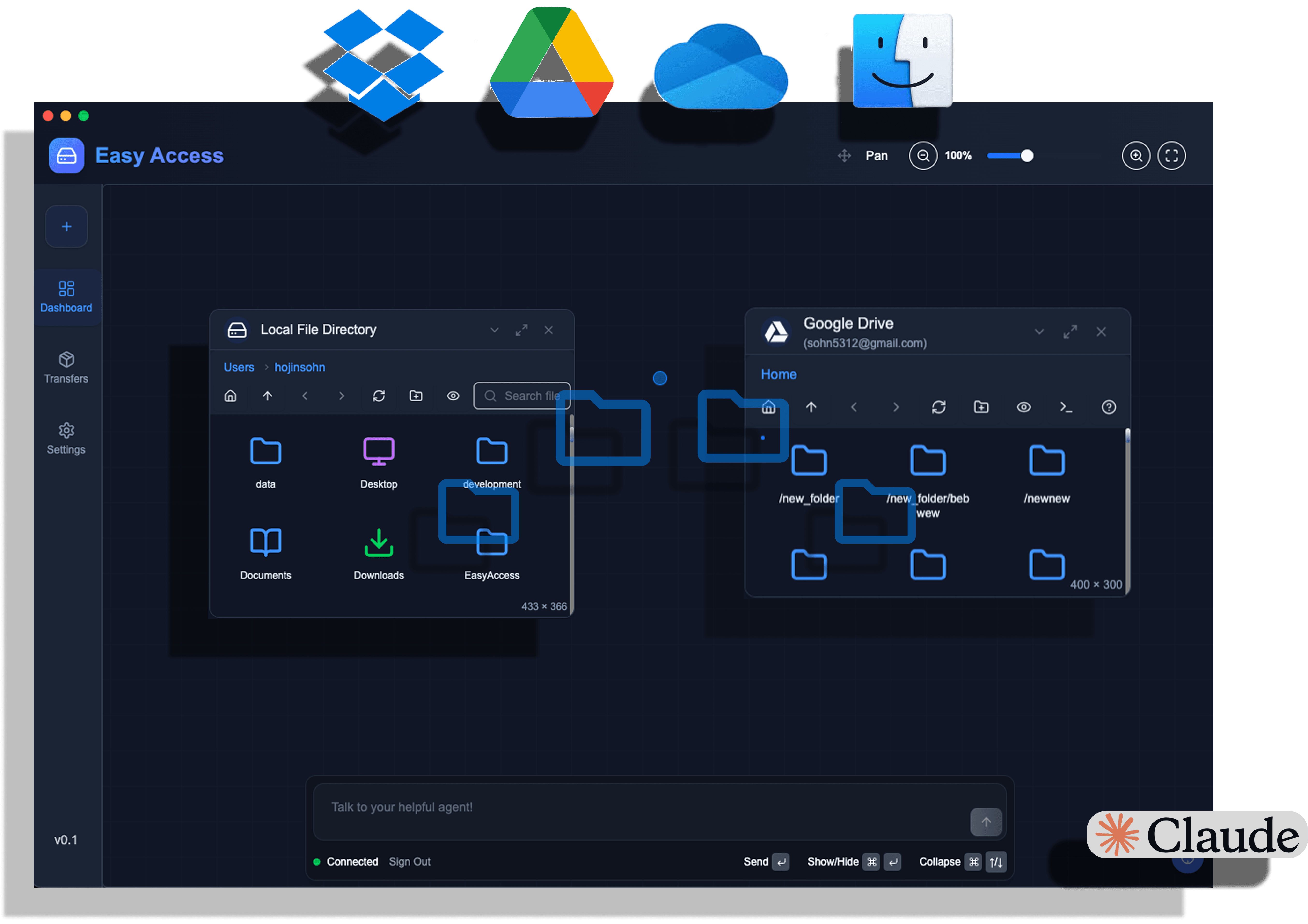Image resolution: width=1308 pixels, height=924 pixels.
Task: Go up one level in Google Drive
Action: pos(811,407)
